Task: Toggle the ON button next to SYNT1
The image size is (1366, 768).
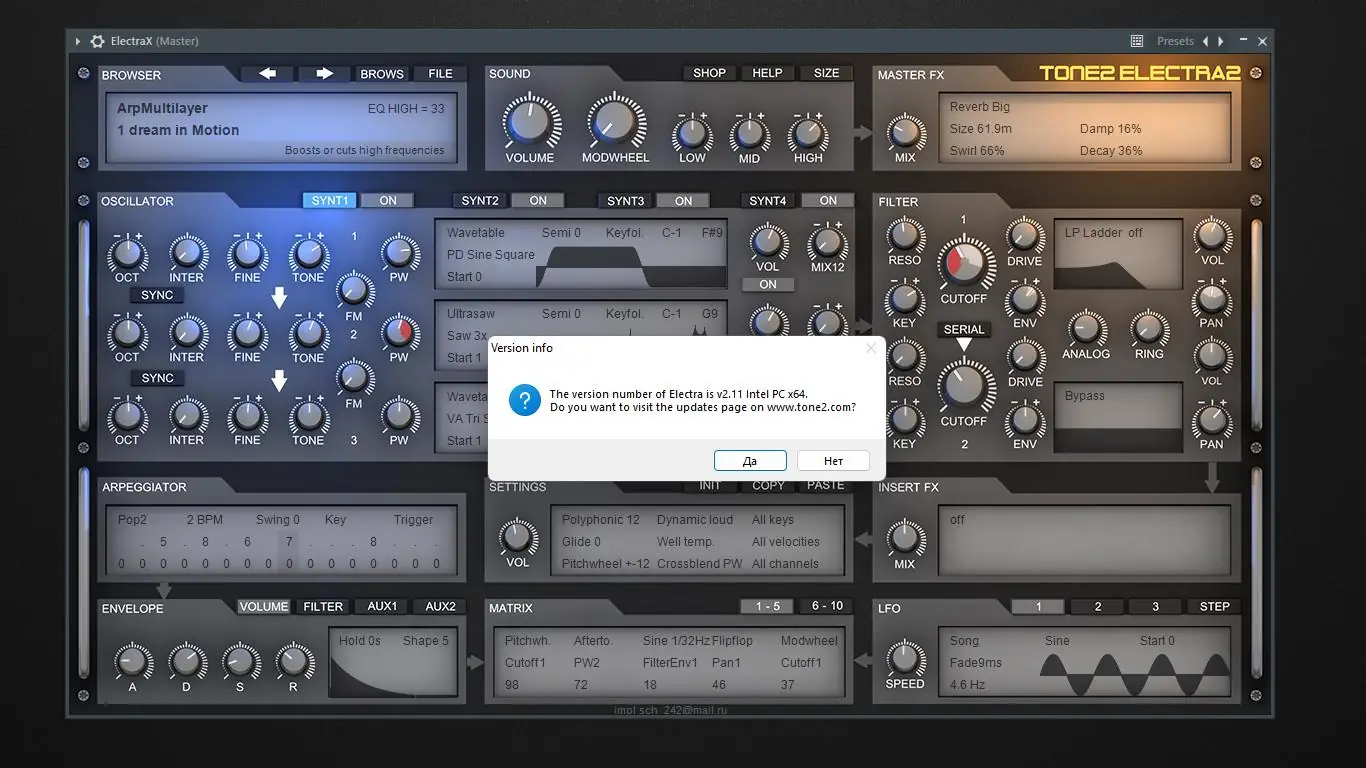Action: tap(388, 201)
